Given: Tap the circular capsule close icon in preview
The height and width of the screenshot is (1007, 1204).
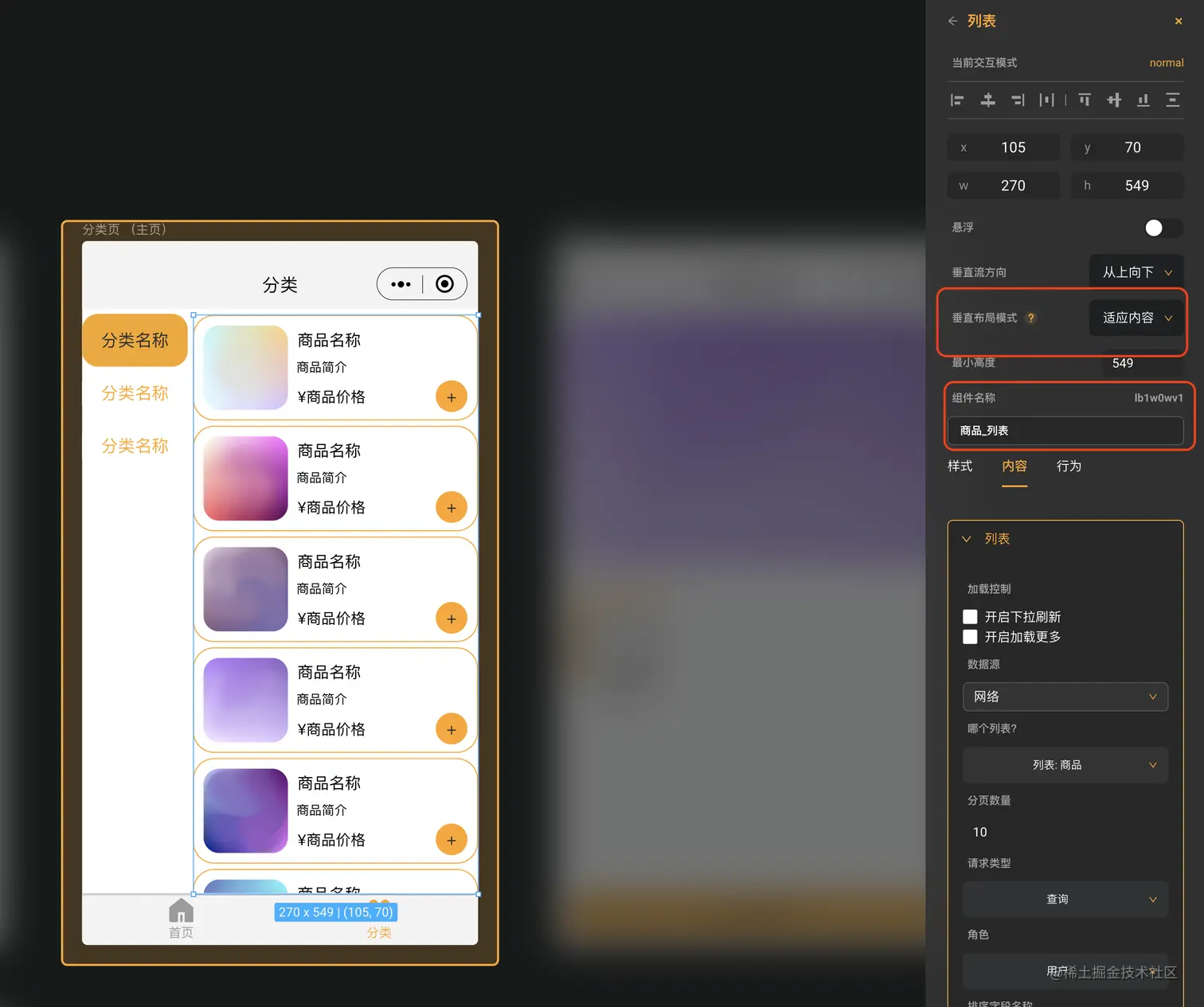Looking at the screenshot, I should (445, 284).
